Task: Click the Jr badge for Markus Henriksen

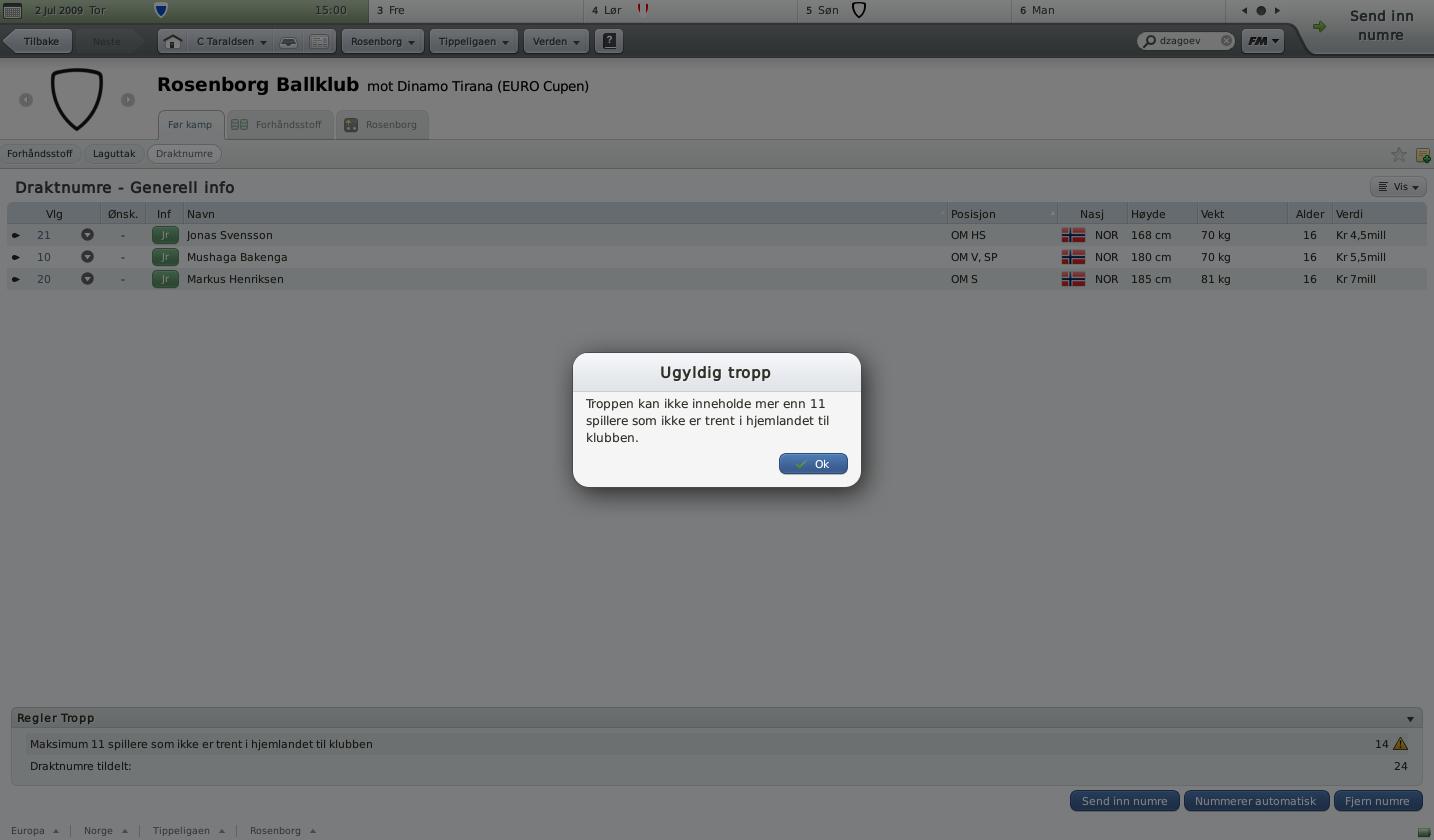Action: (165, 279)
